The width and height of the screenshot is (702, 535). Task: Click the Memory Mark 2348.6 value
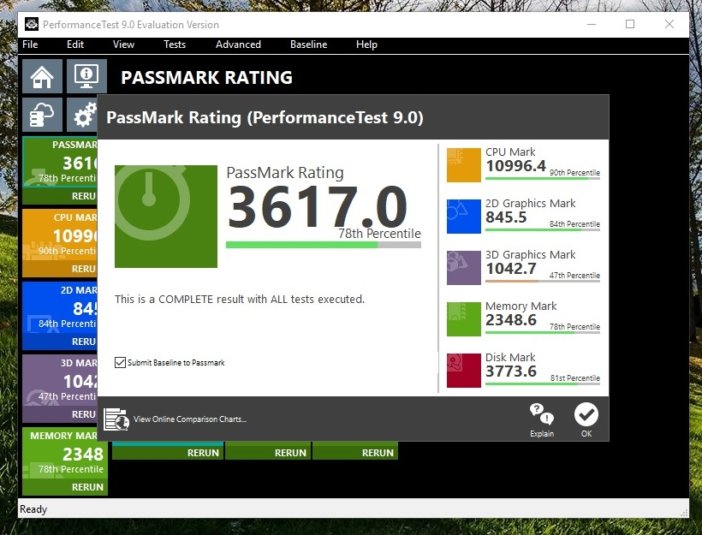[x=511, y=320]
